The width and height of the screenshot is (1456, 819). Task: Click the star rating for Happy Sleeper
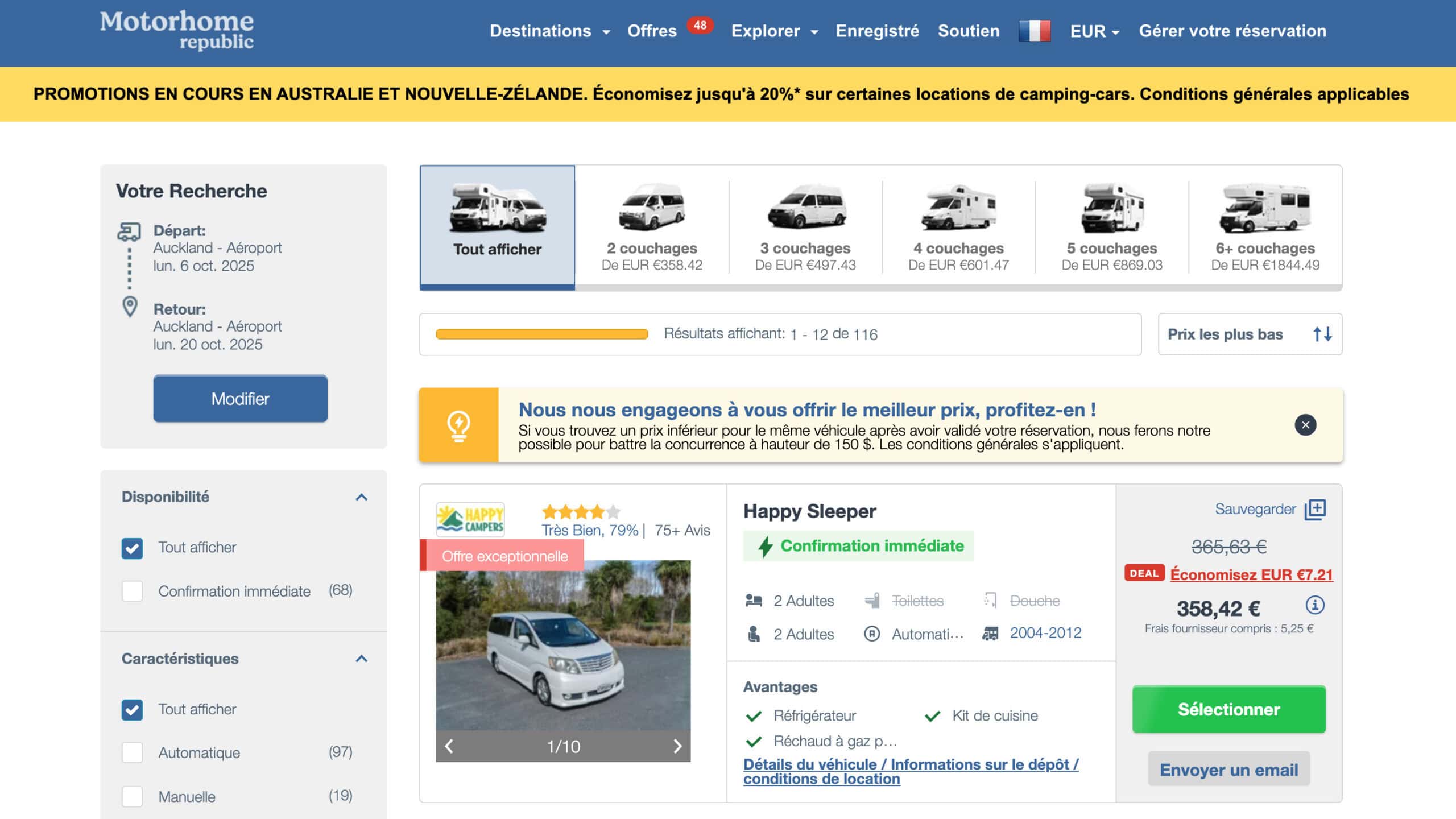click(x=581, y=512)
